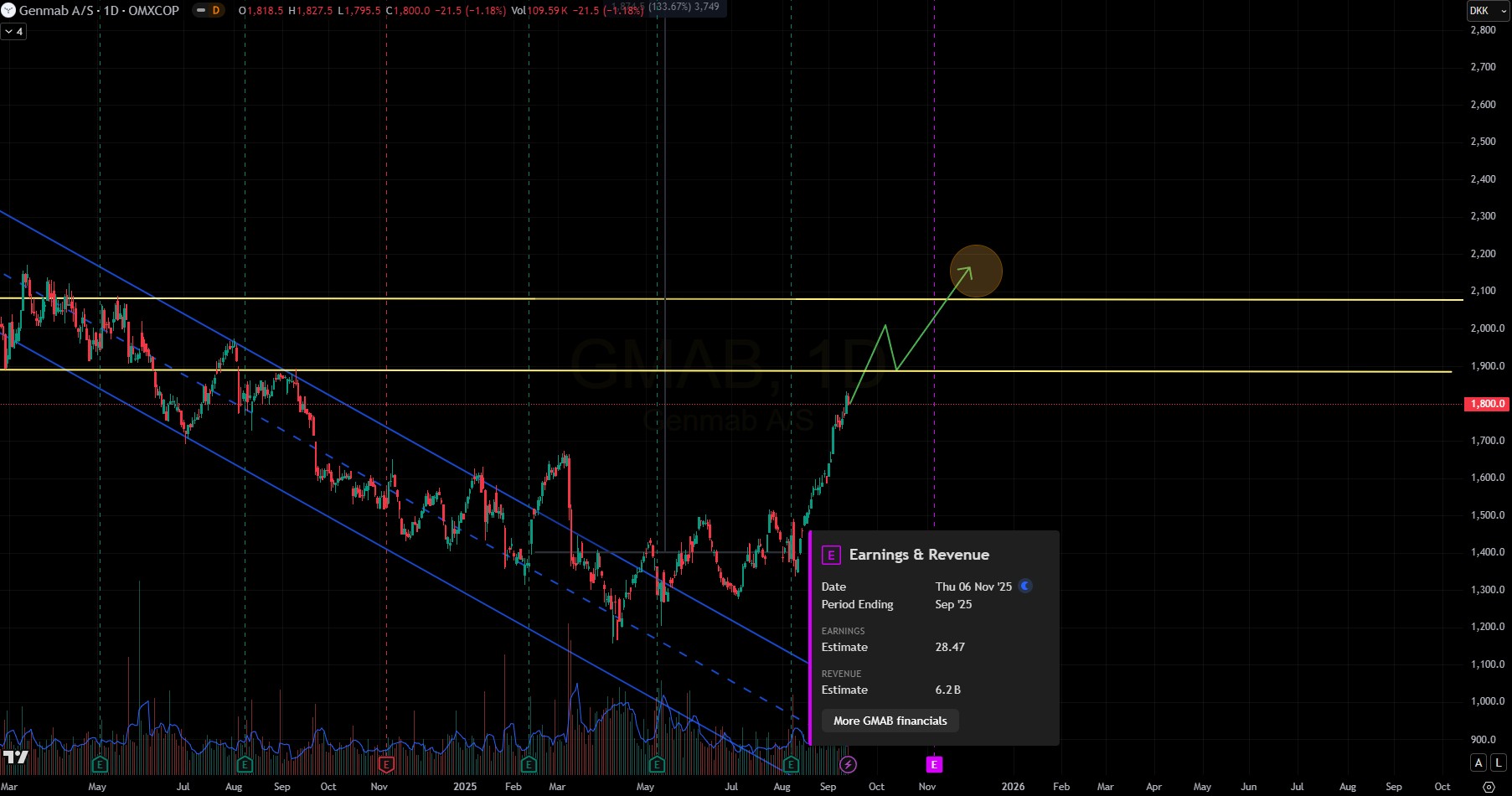1512x796 pixels.
Task: Click the 1,000.0 price axis label
Action: 1488,701
